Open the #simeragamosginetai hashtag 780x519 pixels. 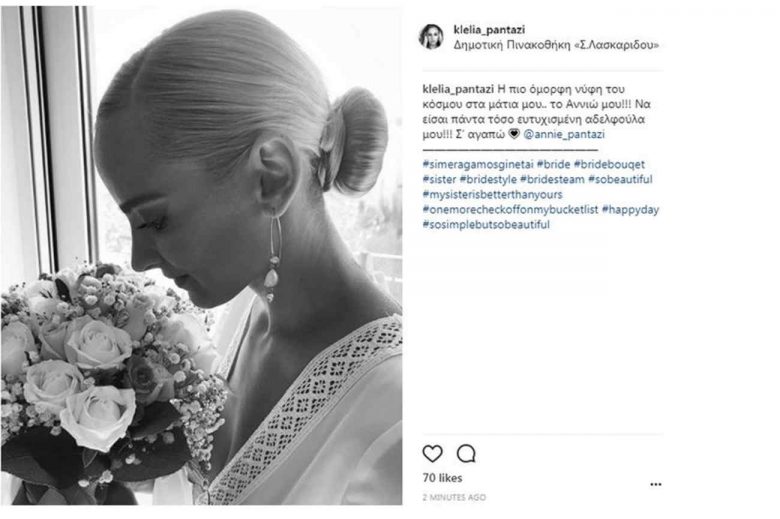[x=478, y=164]
